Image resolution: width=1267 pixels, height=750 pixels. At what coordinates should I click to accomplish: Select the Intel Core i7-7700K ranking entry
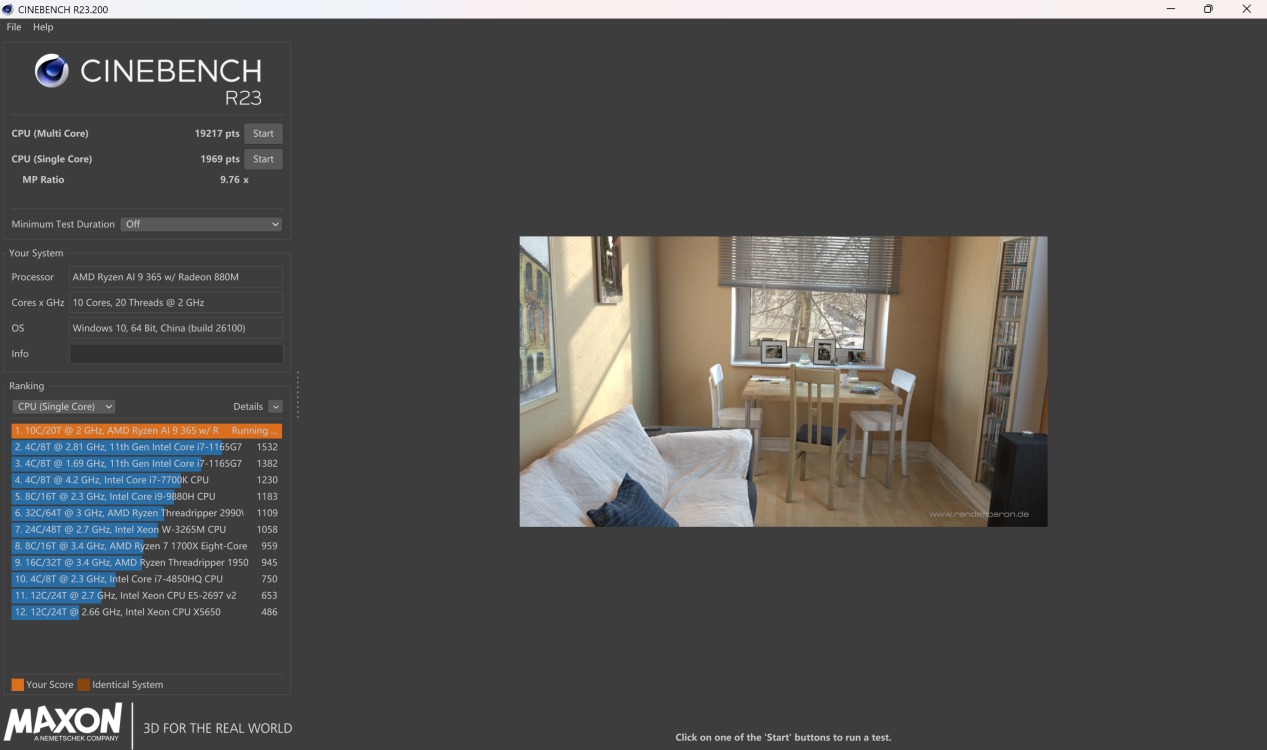click(x=145, y=479)
